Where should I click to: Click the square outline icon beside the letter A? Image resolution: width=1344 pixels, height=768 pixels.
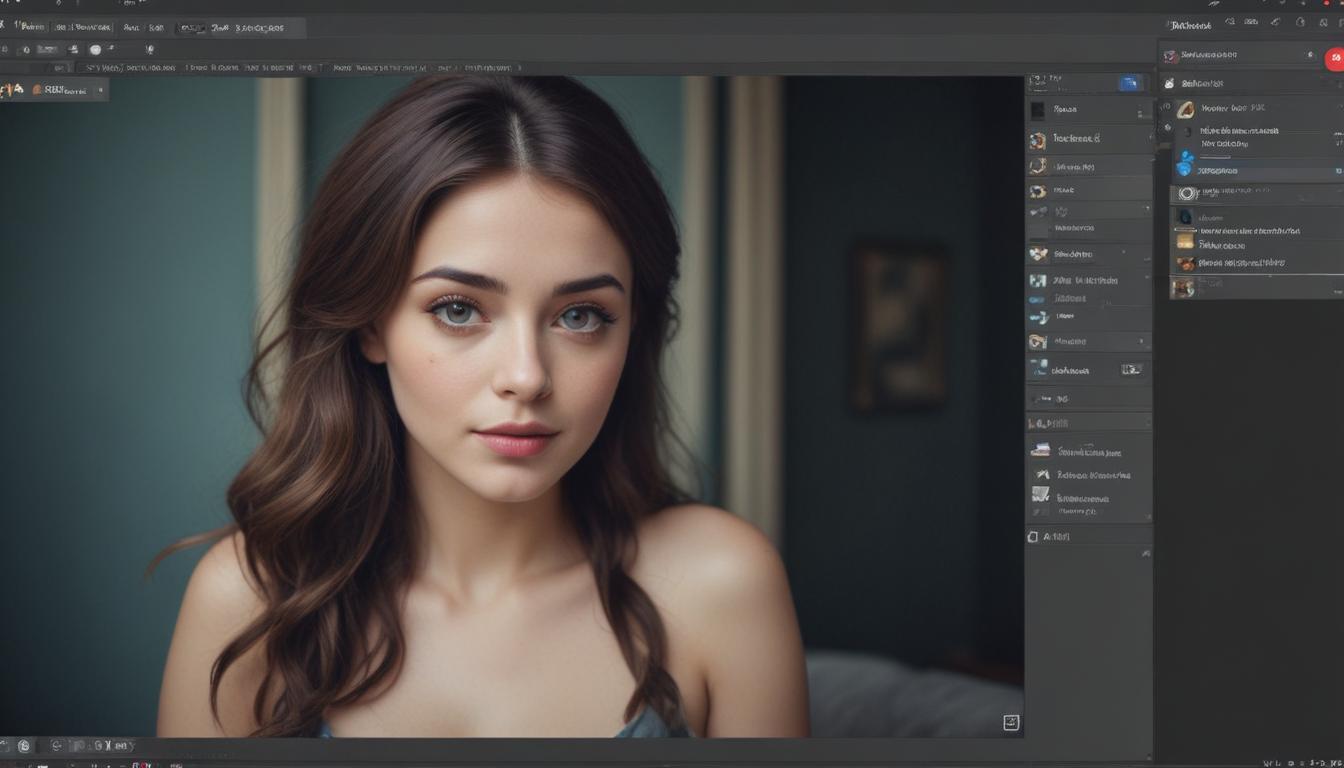[x=1033, y=537]
